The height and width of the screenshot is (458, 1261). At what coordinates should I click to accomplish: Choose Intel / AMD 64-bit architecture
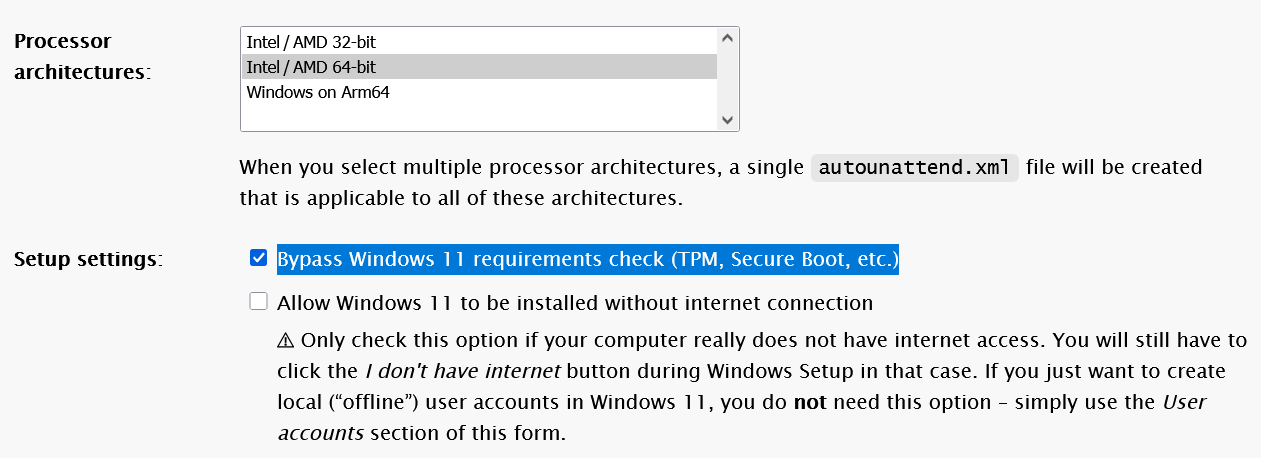click(x=311, y=67)
